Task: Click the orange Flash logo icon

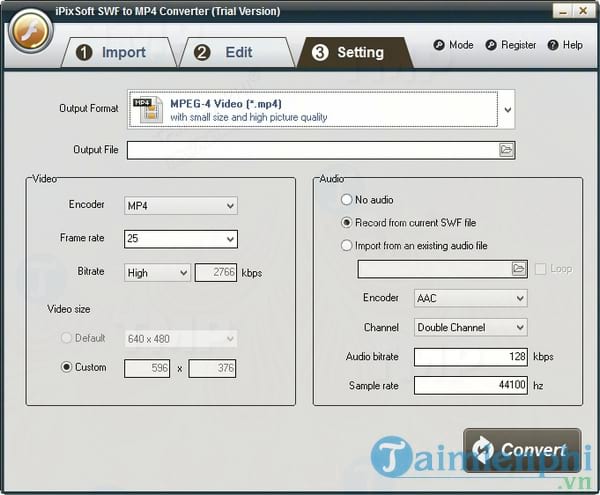Action: (x=30, y=32)
